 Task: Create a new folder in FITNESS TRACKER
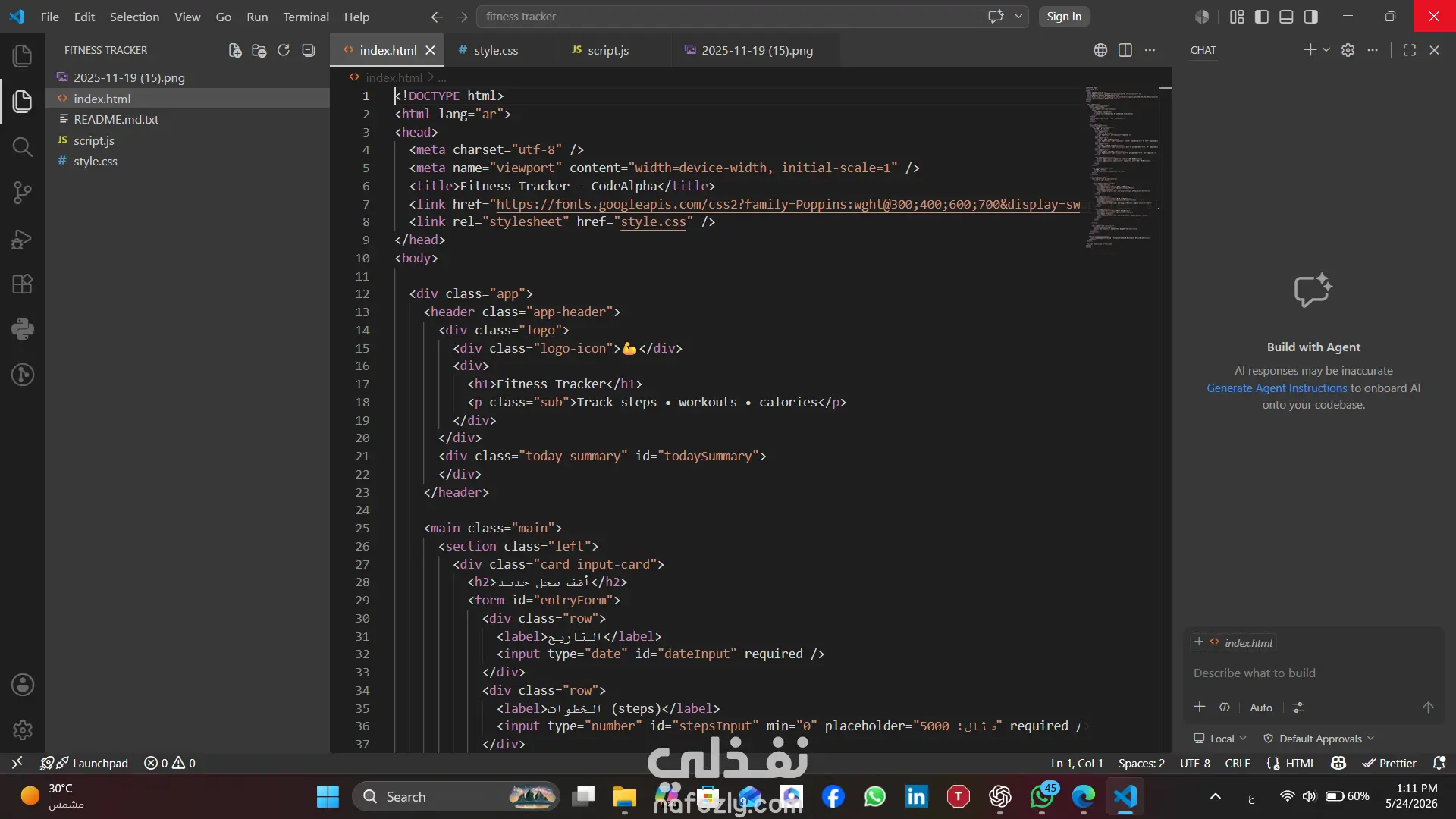coord(259,50)
